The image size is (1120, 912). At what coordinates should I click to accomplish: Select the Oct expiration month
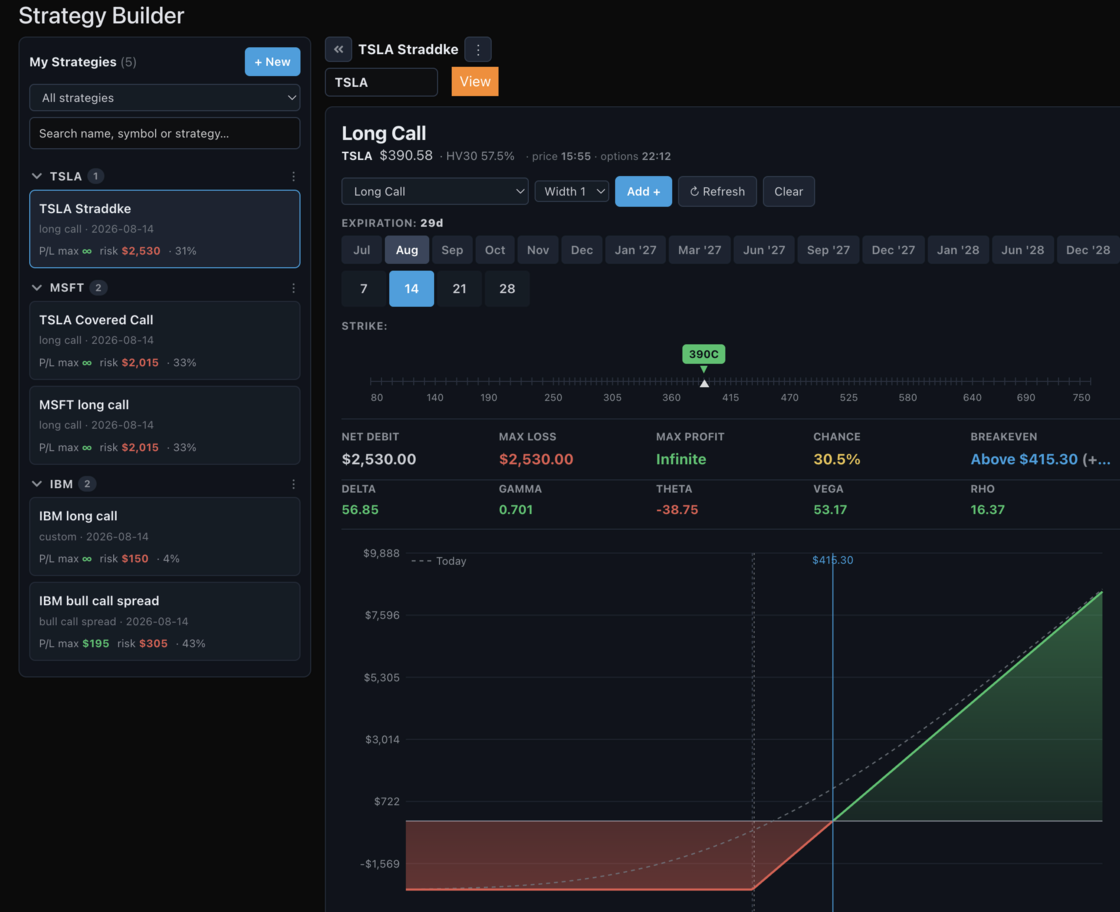pyautogui.click(x=495, y=250)
